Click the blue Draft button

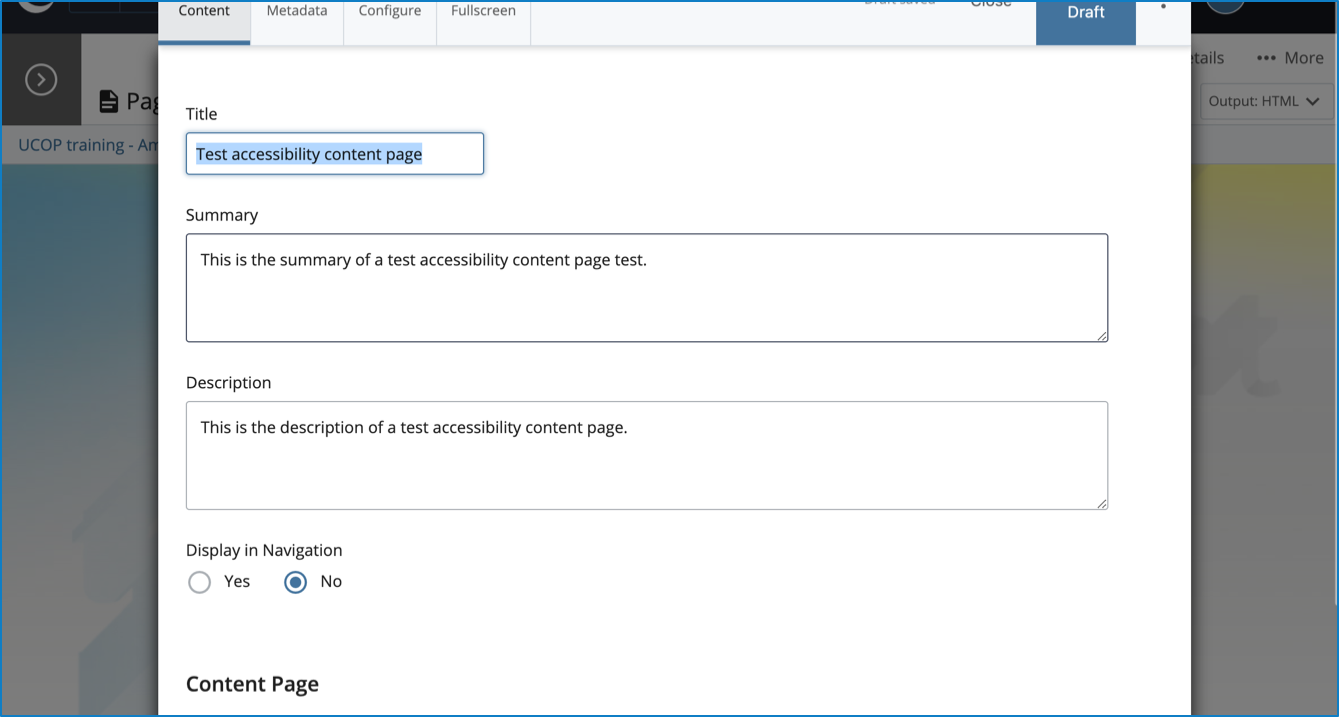(1085, 14)
